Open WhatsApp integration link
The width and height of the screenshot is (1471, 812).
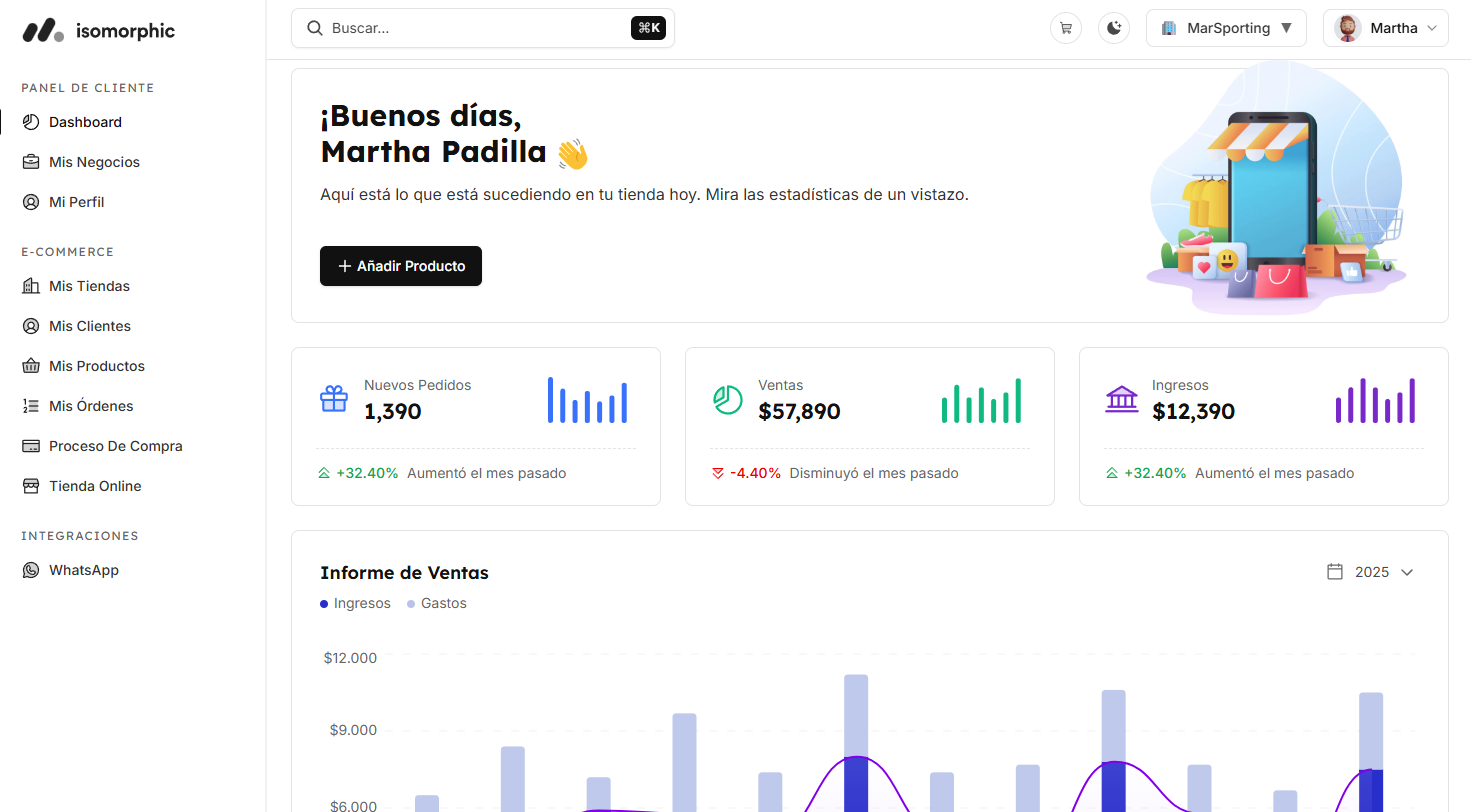84,570
